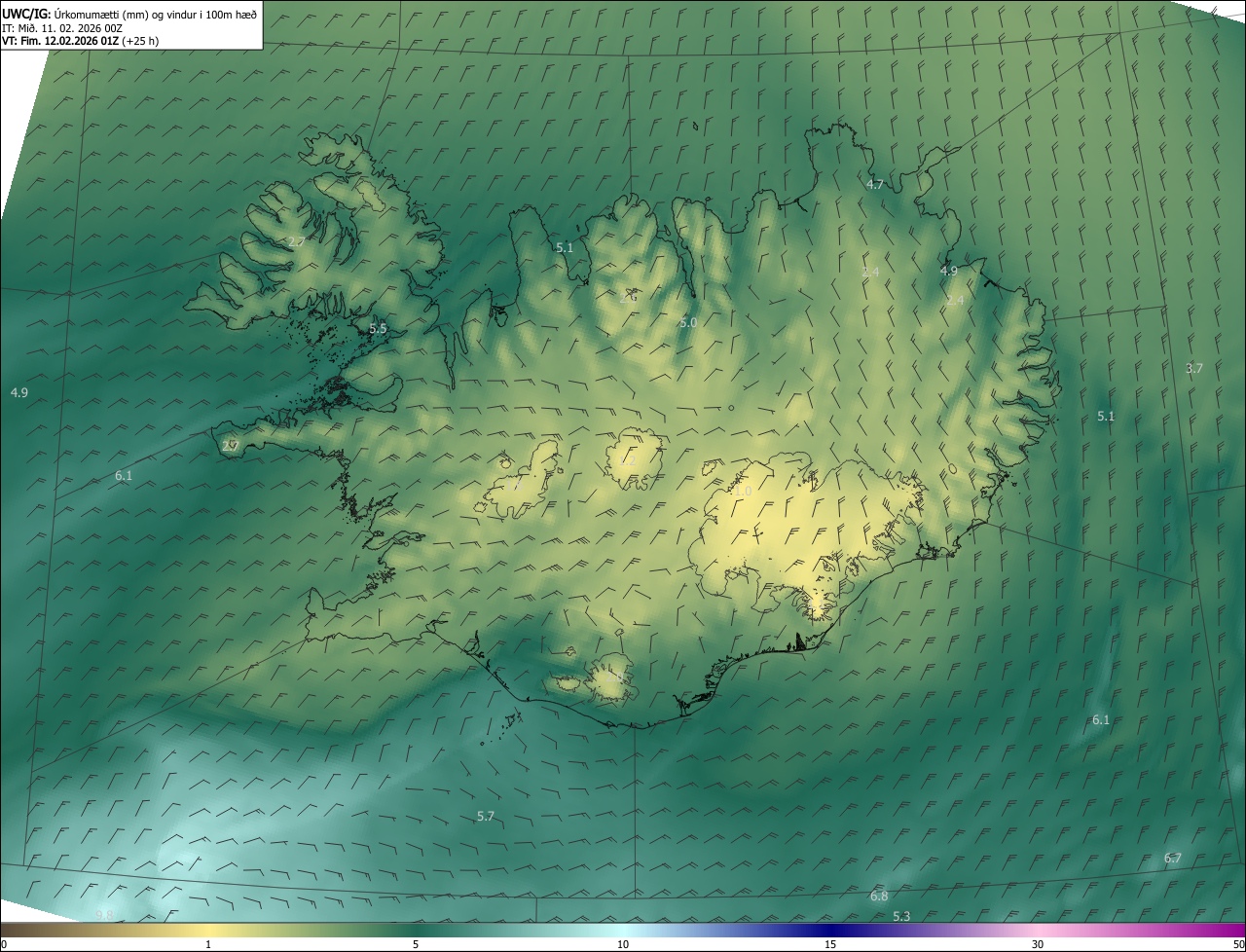Select the 5.7 value south of Iceland

pos(486,816)
